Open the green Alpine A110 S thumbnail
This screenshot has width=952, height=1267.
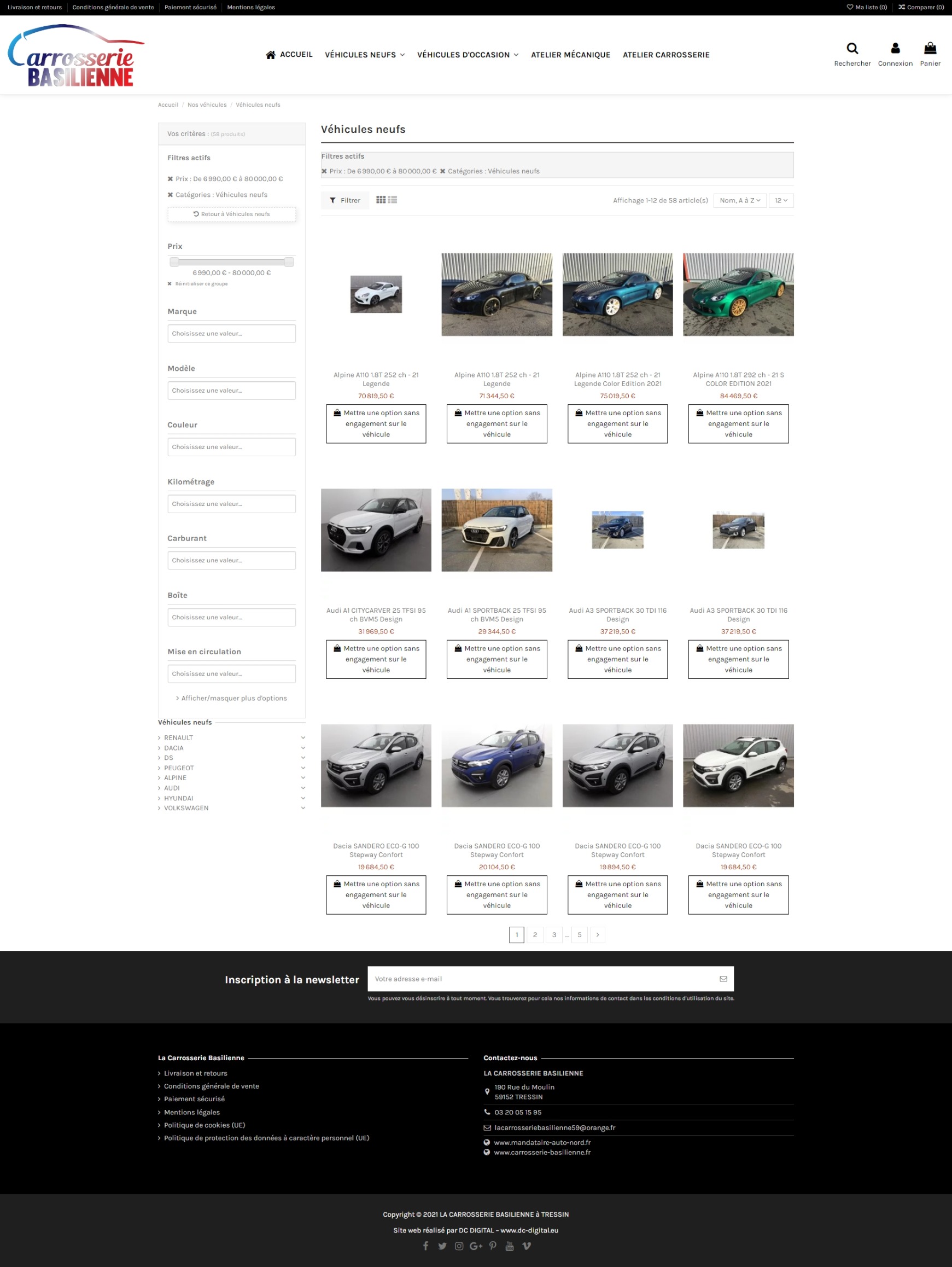[738, 294]
